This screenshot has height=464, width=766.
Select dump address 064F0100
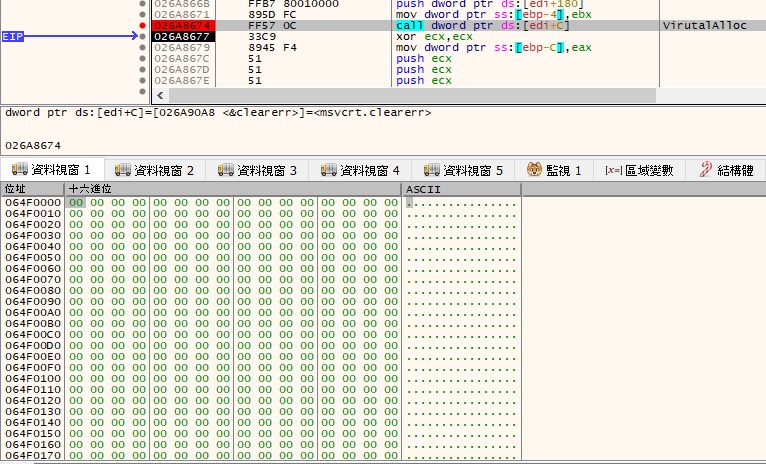(33, 379)
